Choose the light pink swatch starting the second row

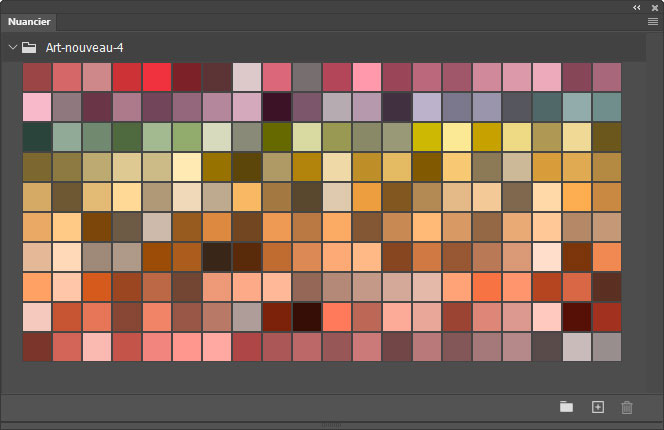tap(37, 107)
